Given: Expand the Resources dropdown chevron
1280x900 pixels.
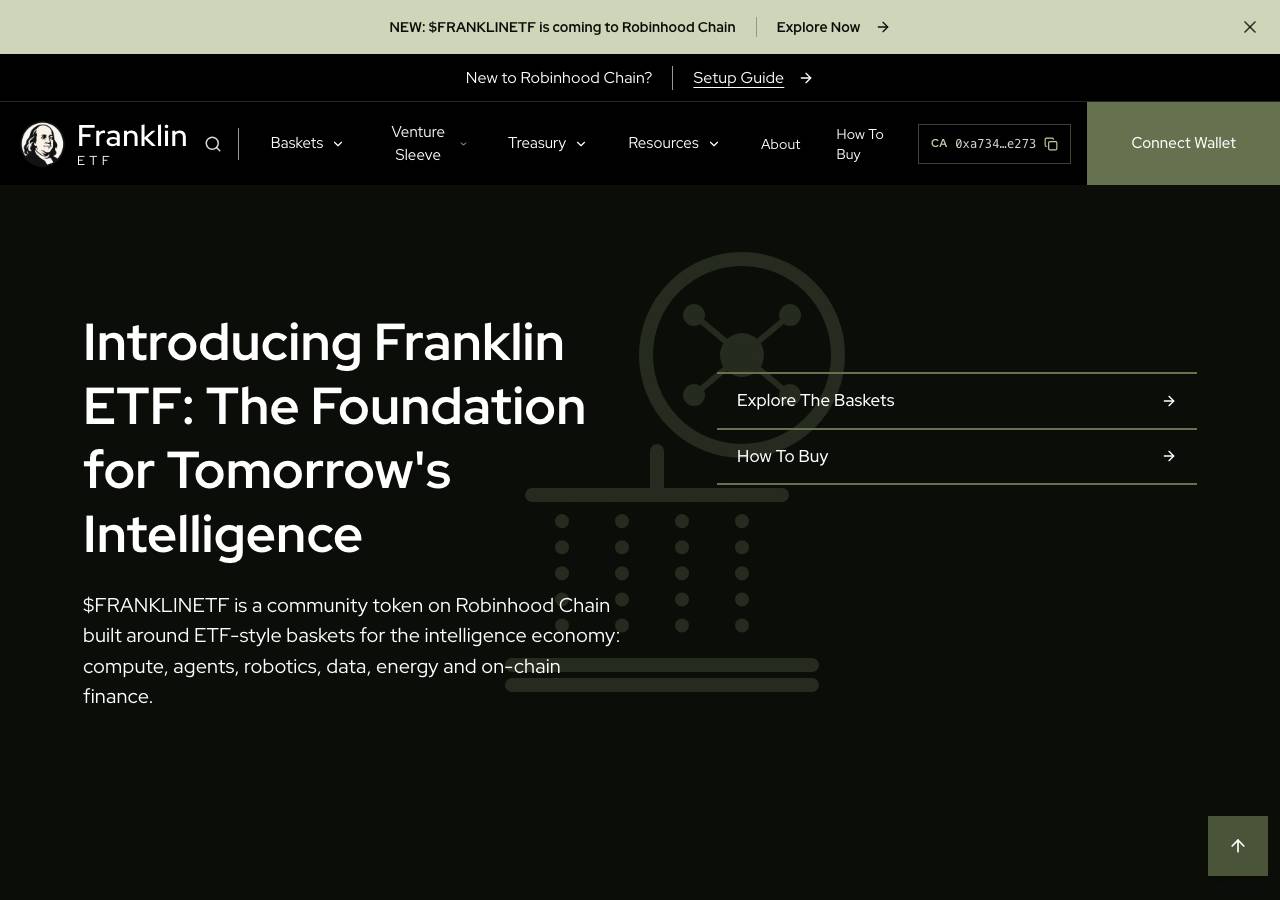Looking at the screenshot, I should pos(714,144).
